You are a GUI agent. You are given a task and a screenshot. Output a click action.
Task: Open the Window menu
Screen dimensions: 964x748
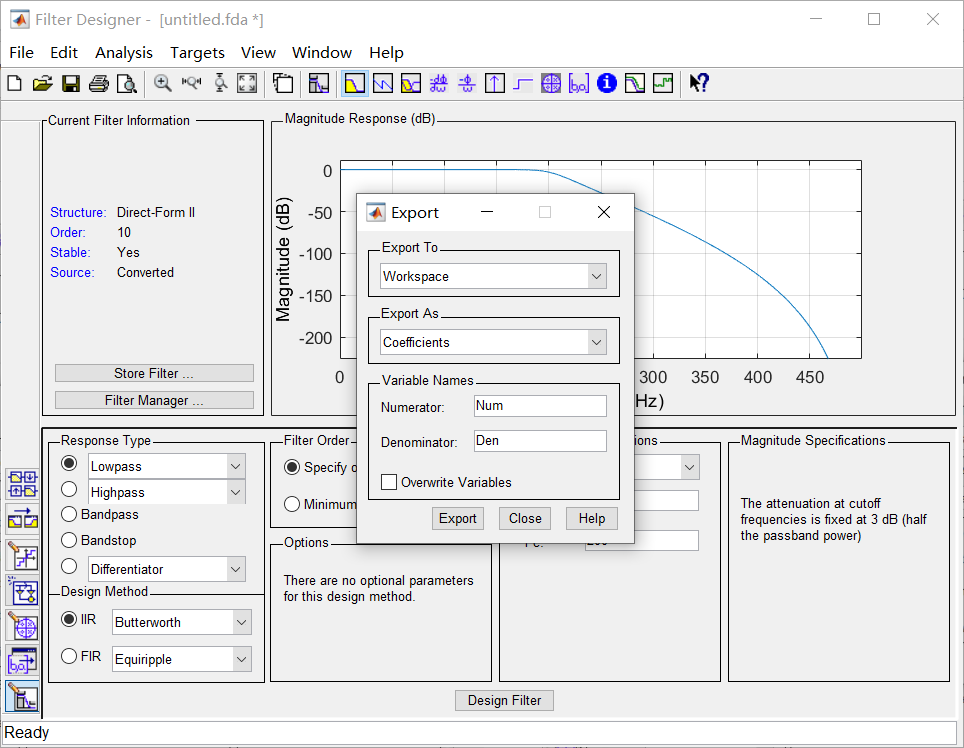[322, 53]
